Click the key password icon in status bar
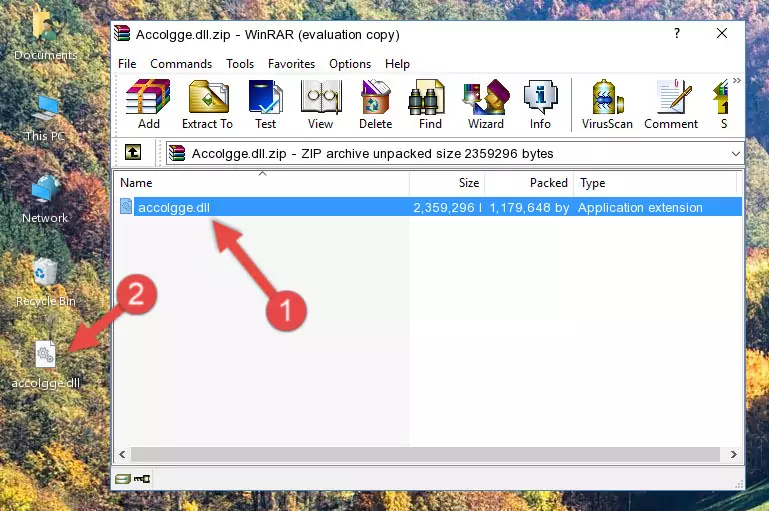 tap(142, 479)
